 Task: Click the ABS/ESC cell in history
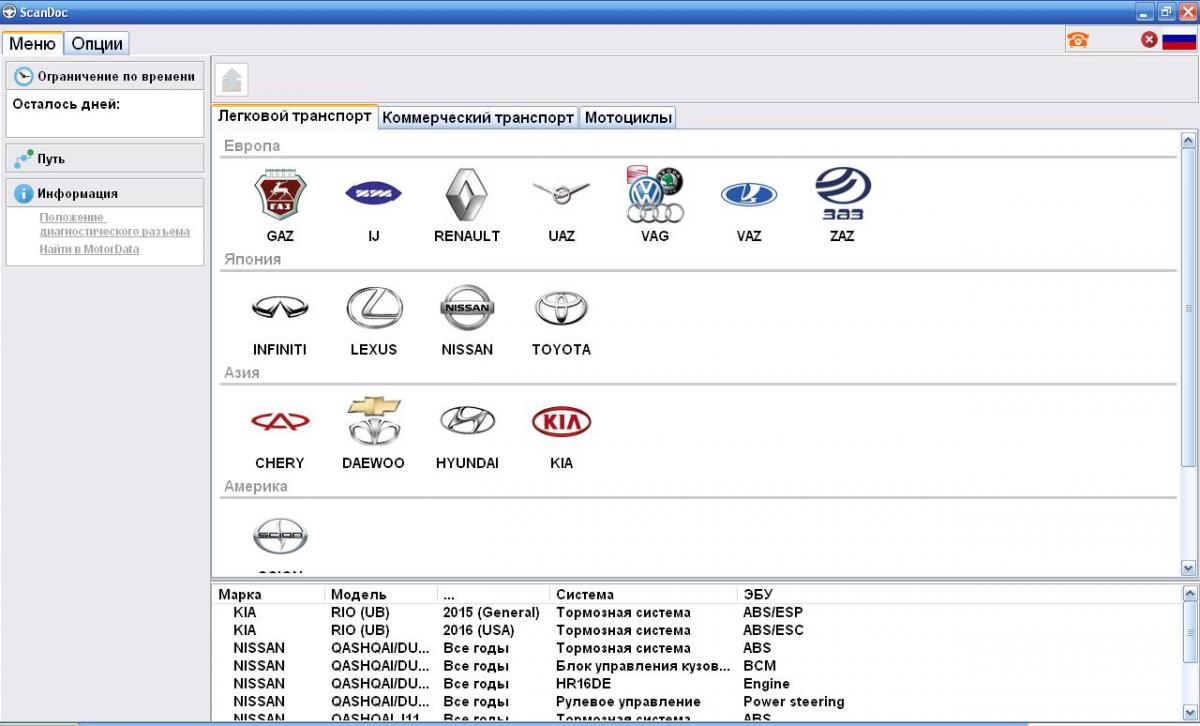[x=773, y=631]
